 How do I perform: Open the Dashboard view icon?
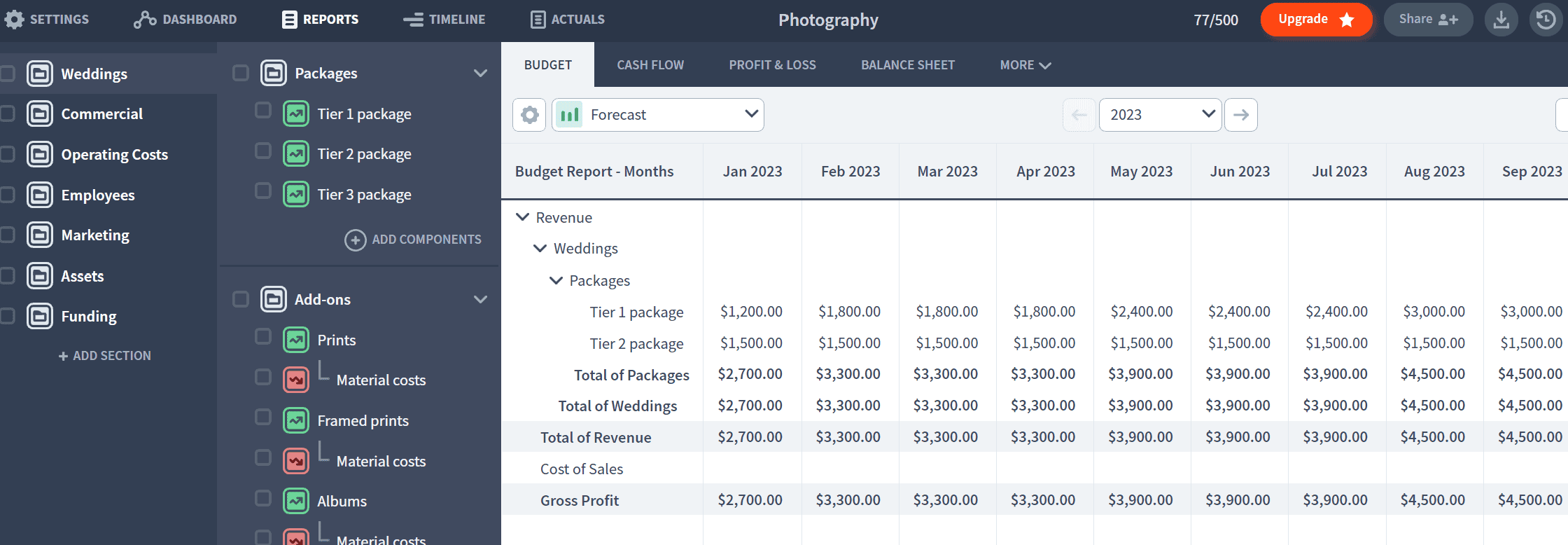tap(145, 19)
